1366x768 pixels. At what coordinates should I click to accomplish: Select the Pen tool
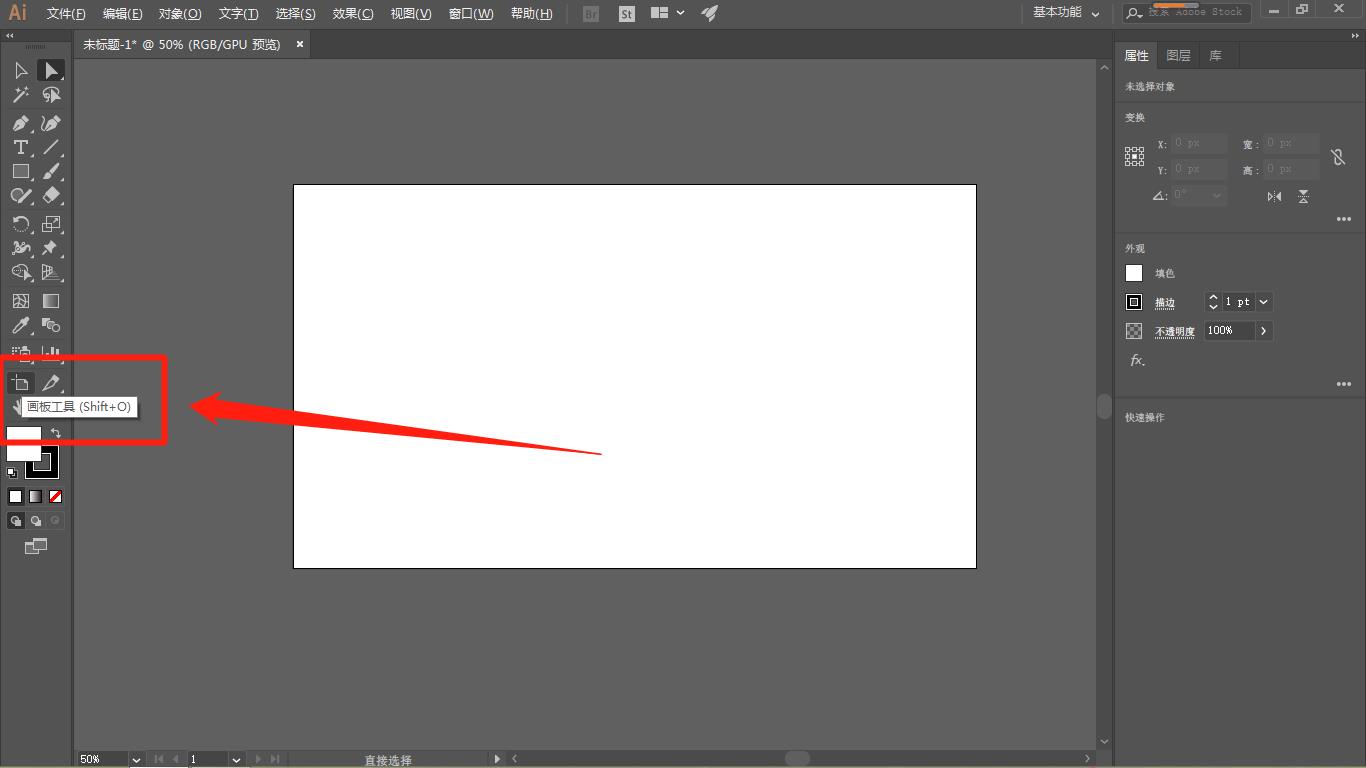coord(20,123)
